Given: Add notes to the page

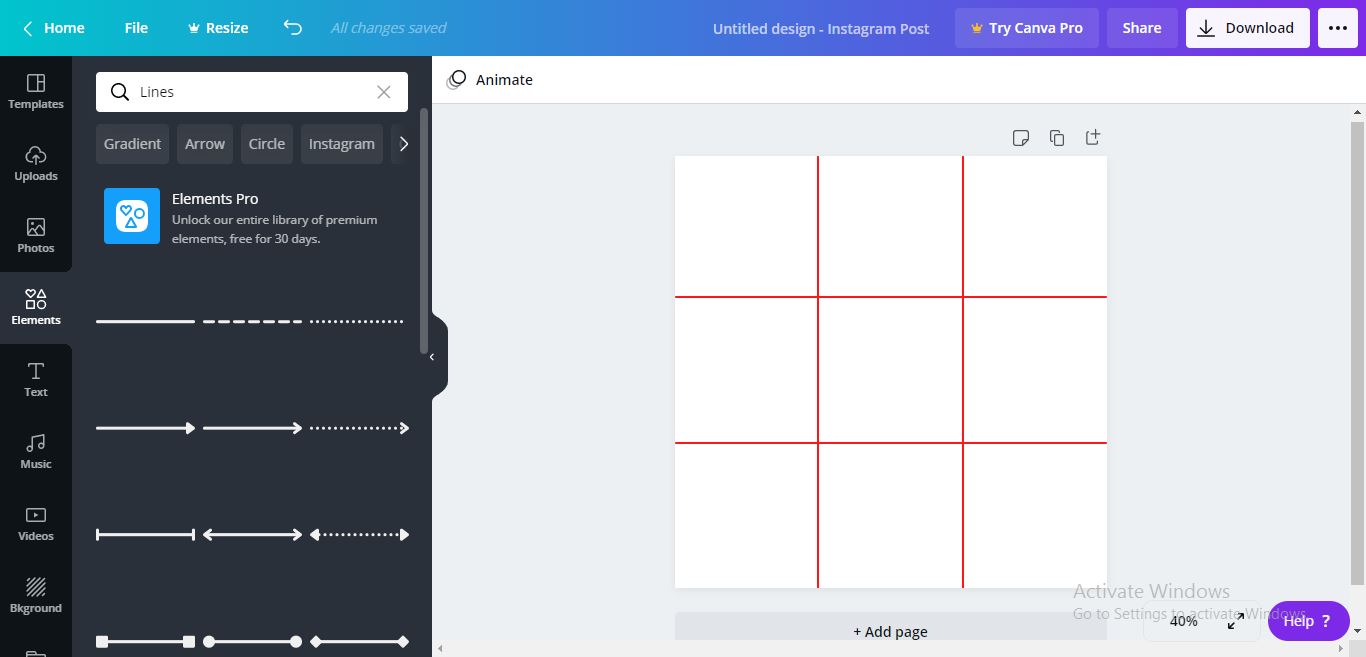Looking at the screenshot, I should [x=1021, y=137].
